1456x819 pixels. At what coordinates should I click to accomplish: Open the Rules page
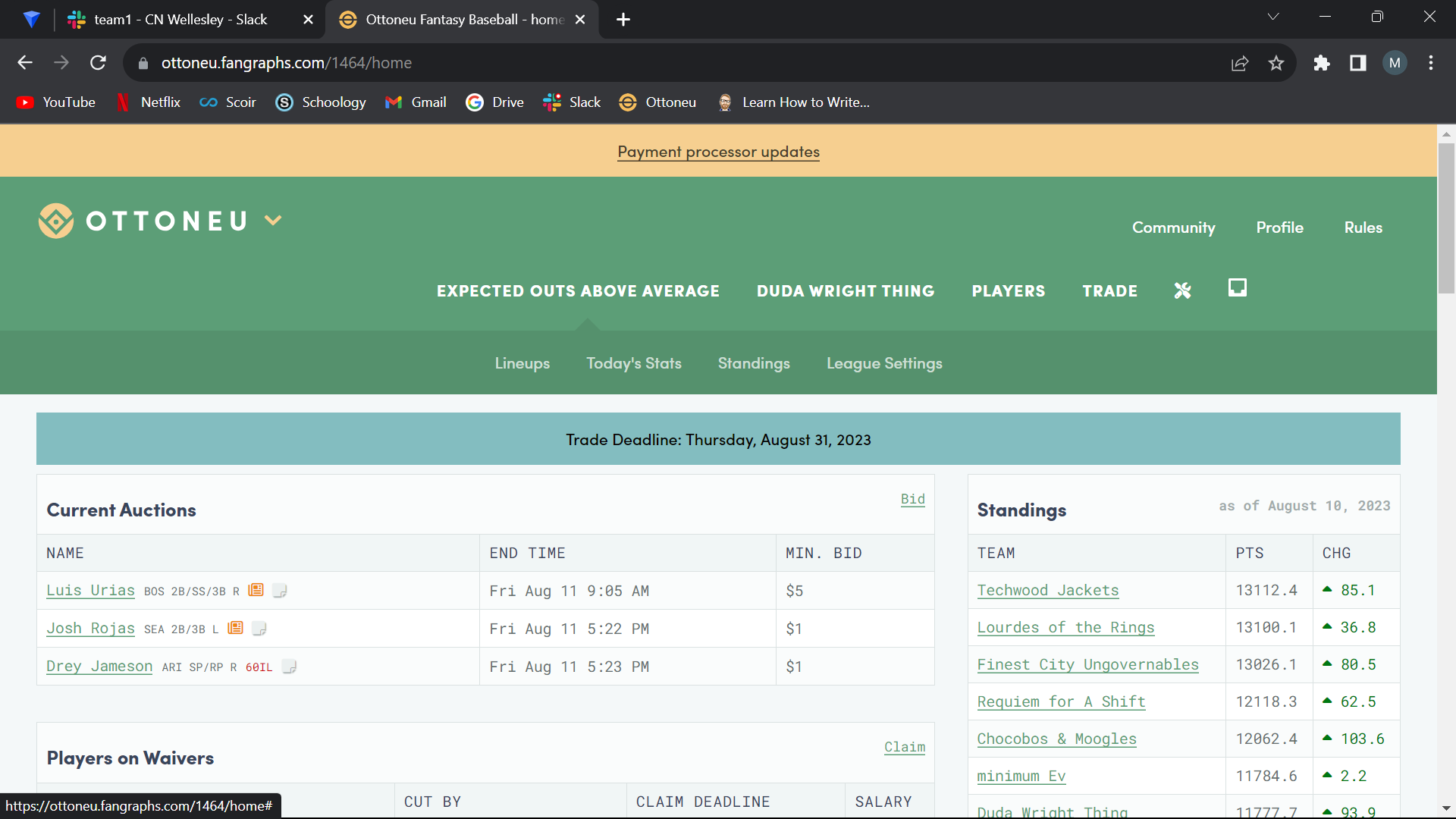tap(1363, 227)
